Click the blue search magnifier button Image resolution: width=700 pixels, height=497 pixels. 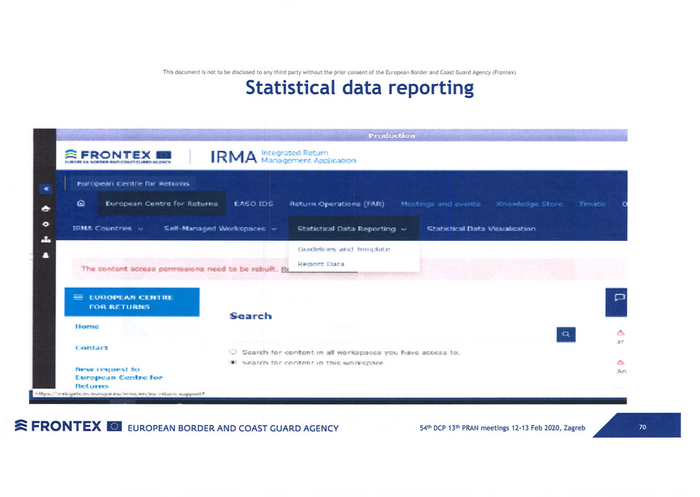coord(566,335)
